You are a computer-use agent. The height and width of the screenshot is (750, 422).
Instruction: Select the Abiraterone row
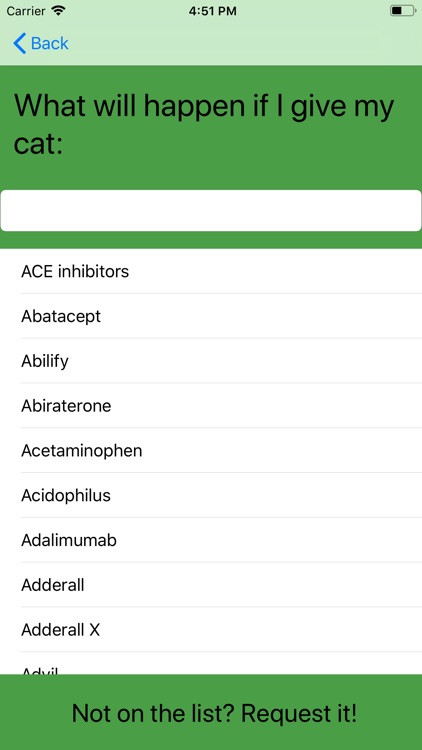(x=211, y=406)
